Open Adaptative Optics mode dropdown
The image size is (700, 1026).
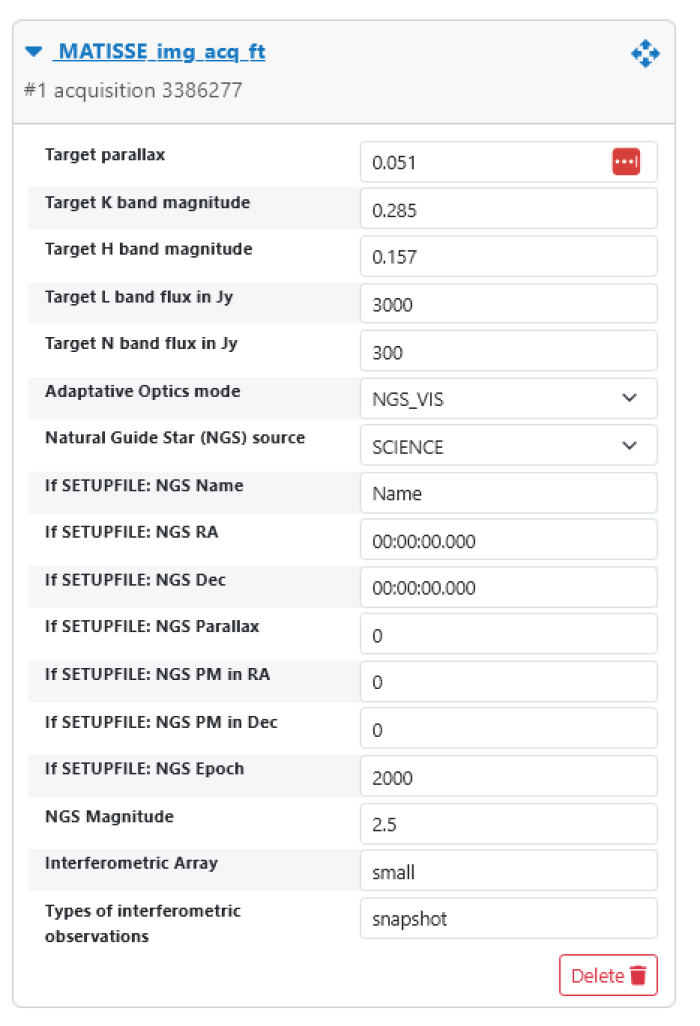pos(508,399)
